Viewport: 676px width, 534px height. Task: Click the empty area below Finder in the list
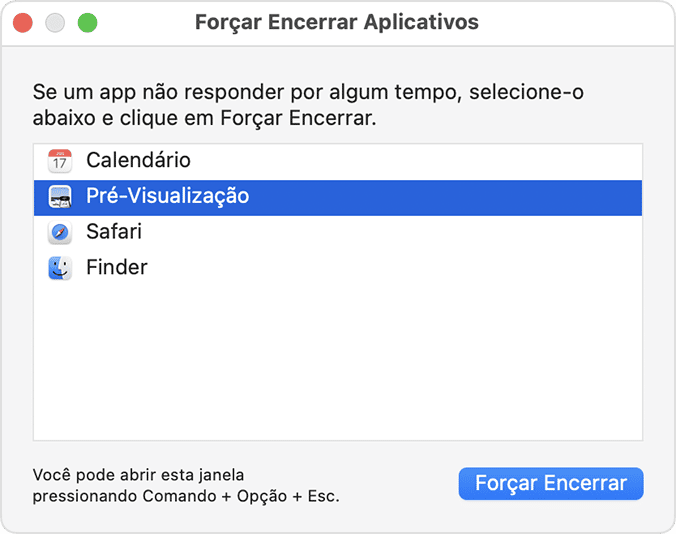click(337, 360)
